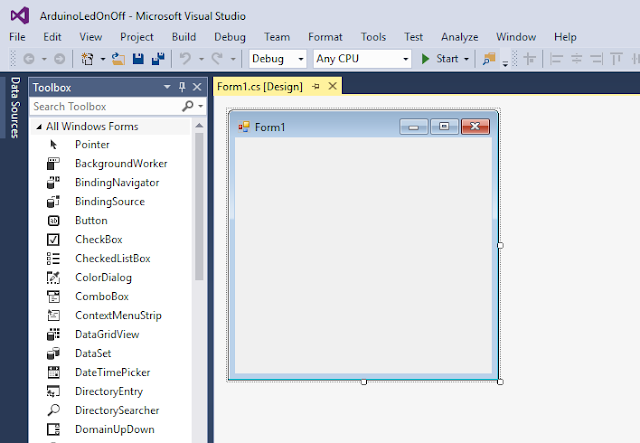
Task: Click the Navigate Forward toolbar icon
Action: [x=60, y=59]
